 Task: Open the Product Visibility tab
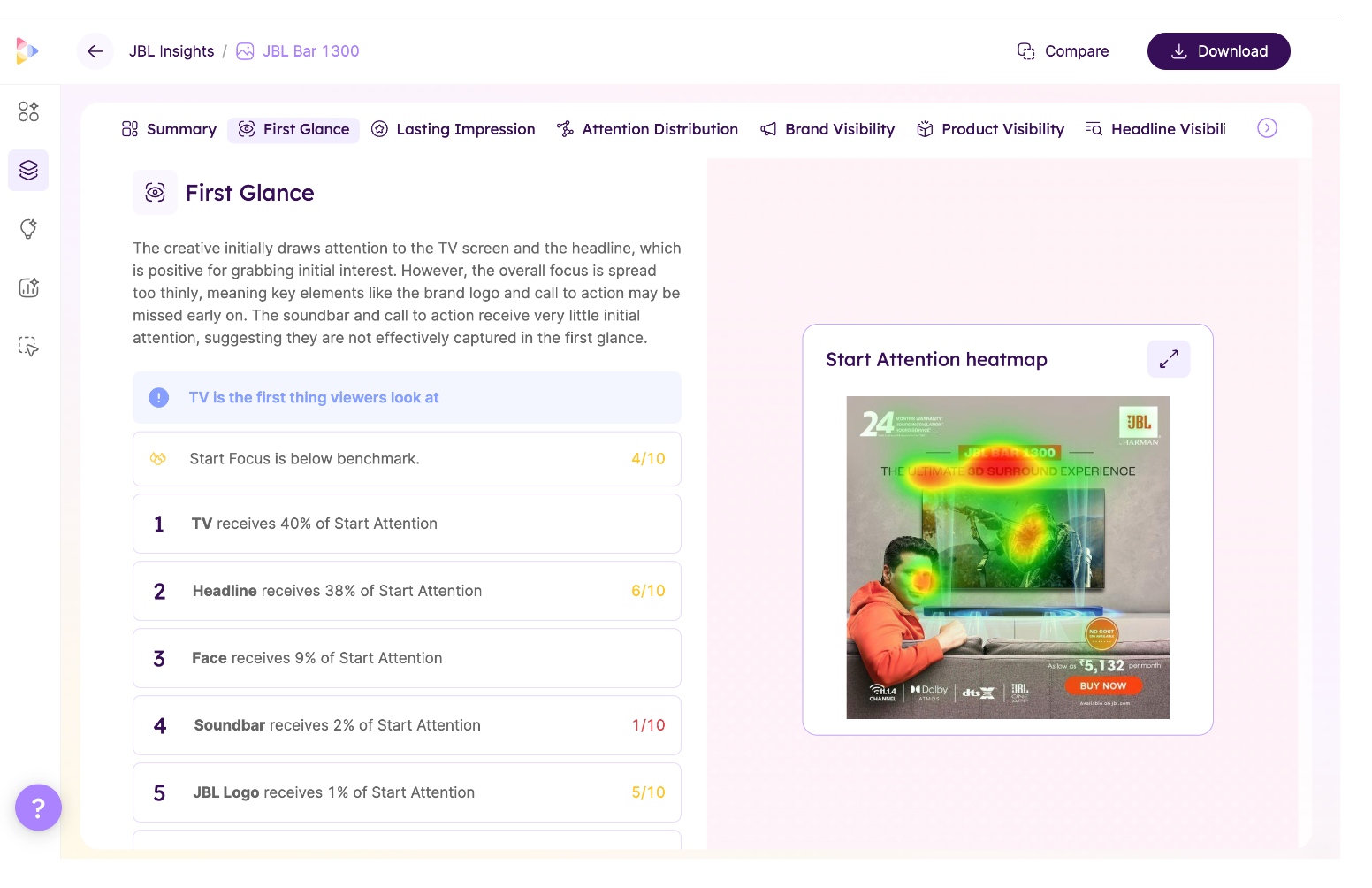click(x=990, y=129)
